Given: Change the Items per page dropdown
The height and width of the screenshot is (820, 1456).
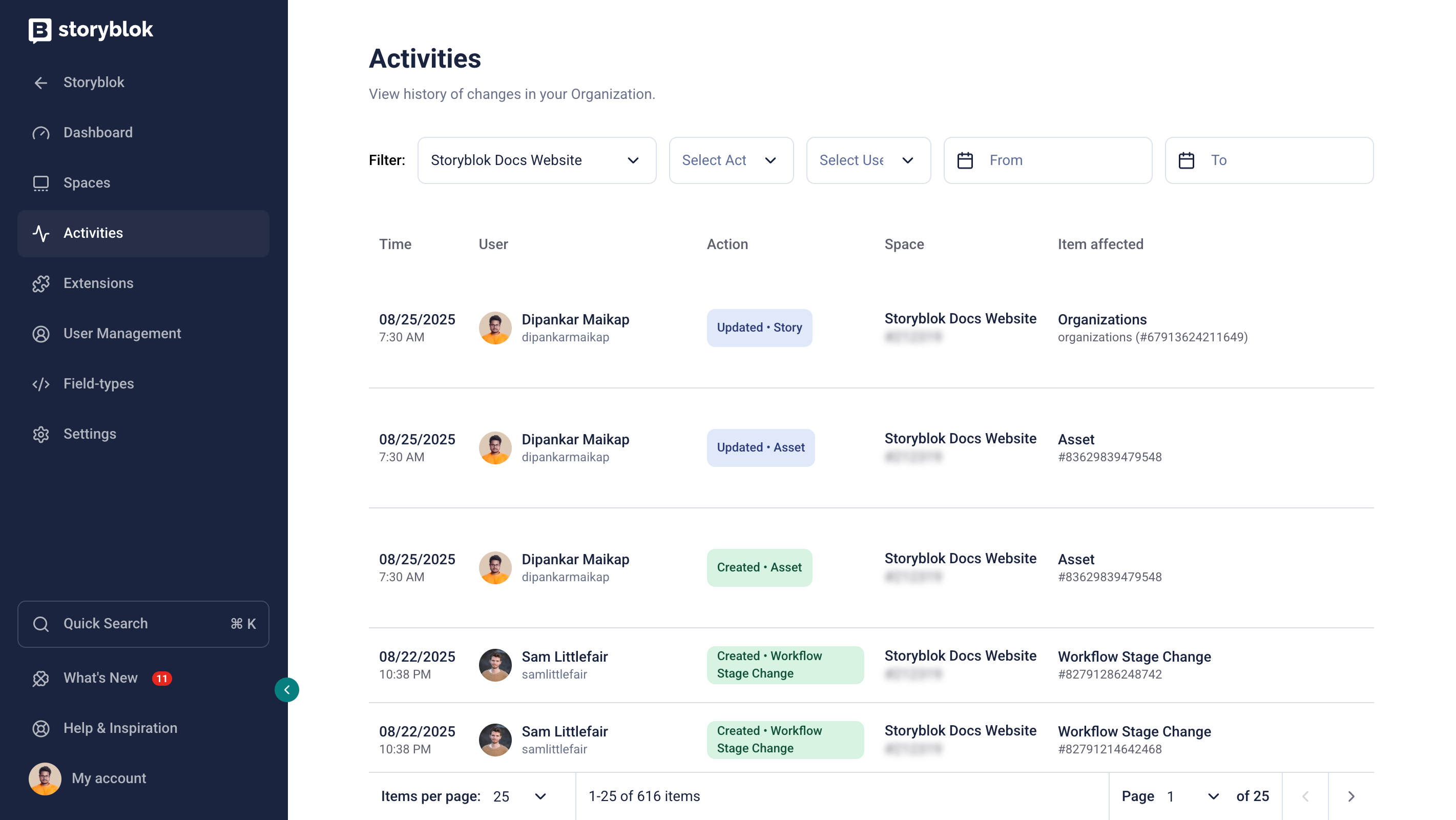Looking at the screenshot, I should 519,796.
